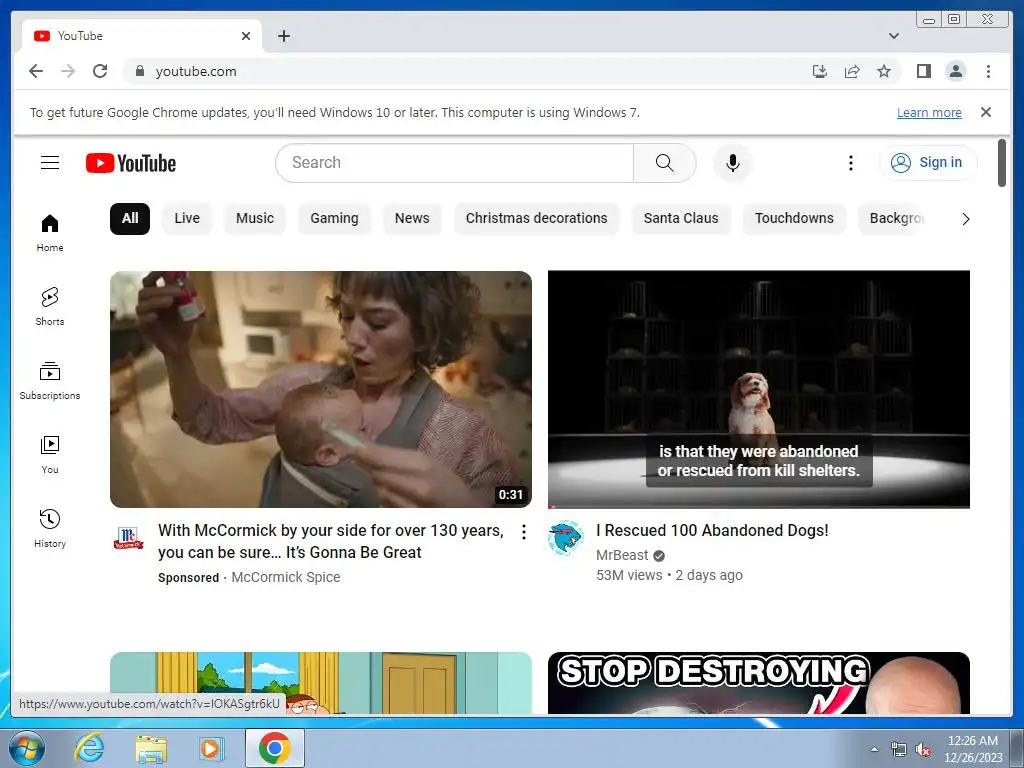The height and width of the screenshot is (768, 1024).
Task: Show more category chips with right chevron
Action: click(966, 219)
